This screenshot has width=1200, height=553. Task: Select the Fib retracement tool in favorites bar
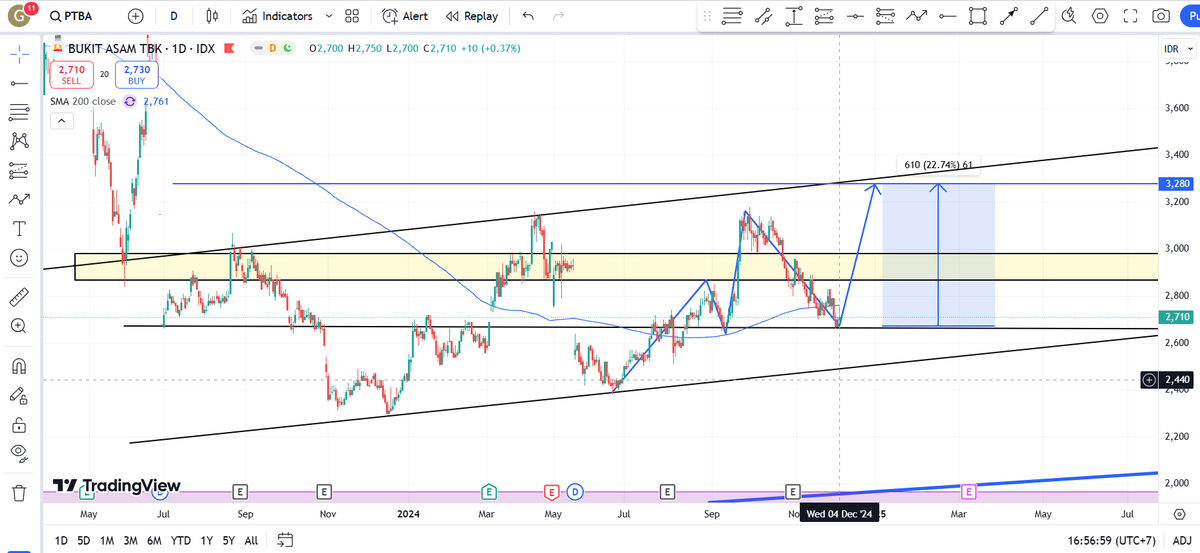point(733,16)
